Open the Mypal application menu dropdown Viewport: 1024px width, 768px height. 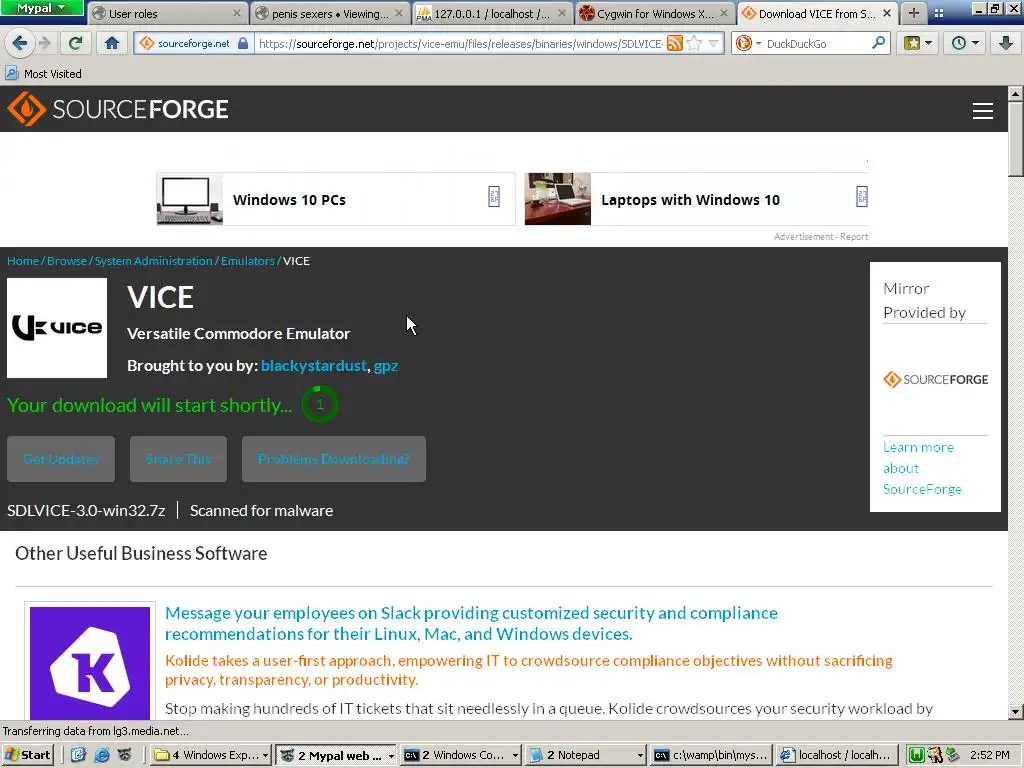click(x=42, y=8)
